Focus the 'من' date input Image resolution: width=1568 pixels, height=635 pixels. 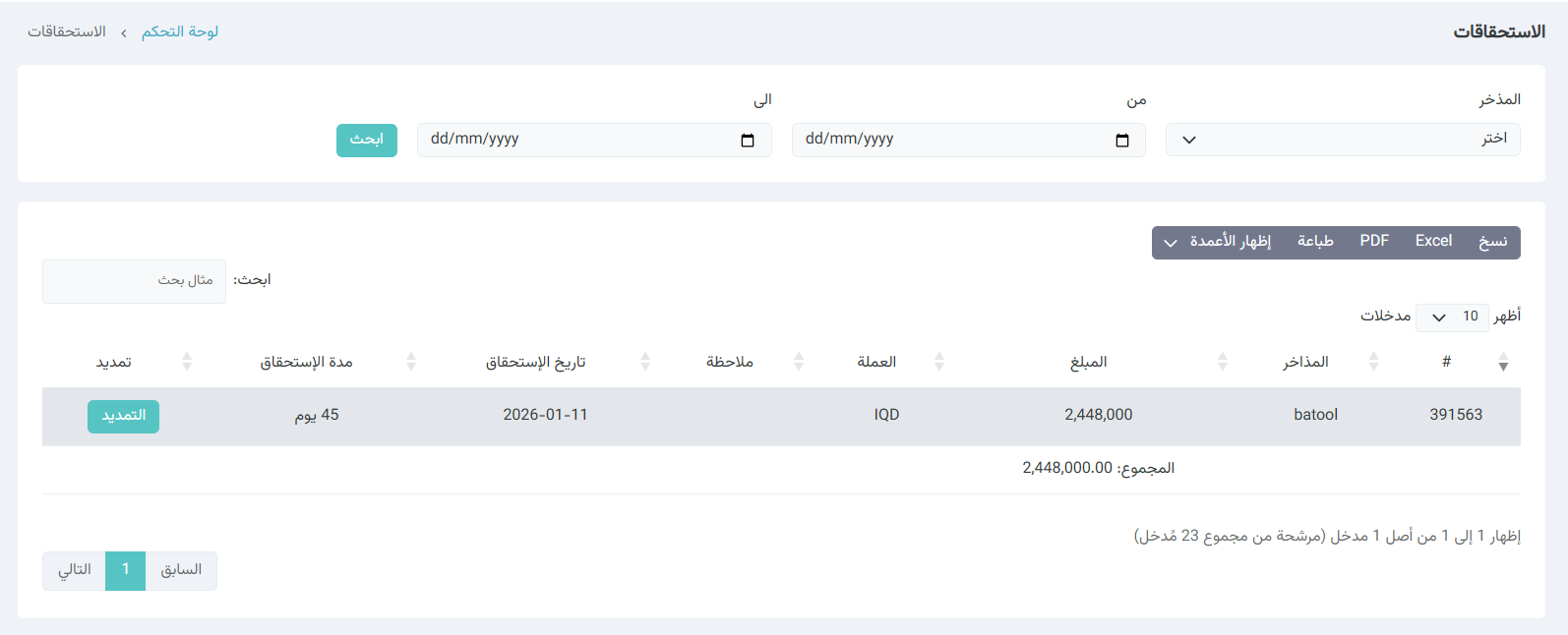tap(968, 140)
